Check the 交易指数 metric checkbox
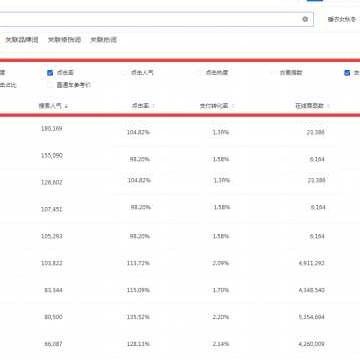The height and width of the screenshot is (360, 360). pos(274,73)
